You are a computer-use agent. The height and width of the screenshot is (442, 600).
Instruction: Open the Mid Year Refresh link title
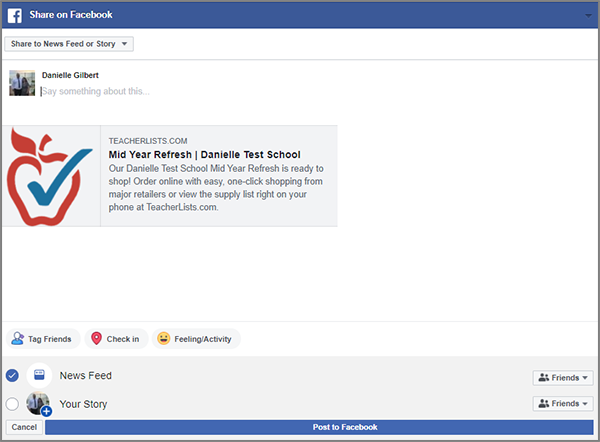(x=204, y=155)
